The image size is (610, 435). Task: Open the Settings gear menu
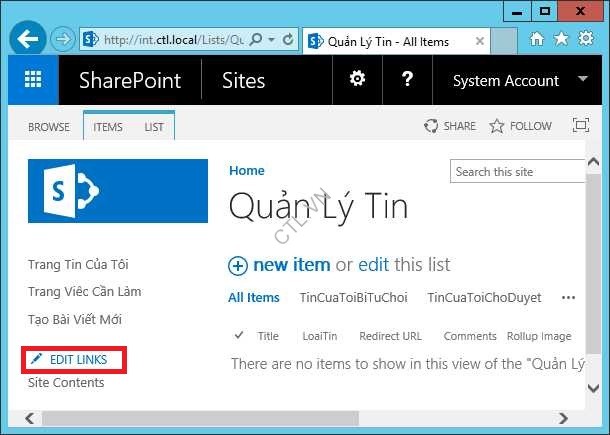(356, 80)
